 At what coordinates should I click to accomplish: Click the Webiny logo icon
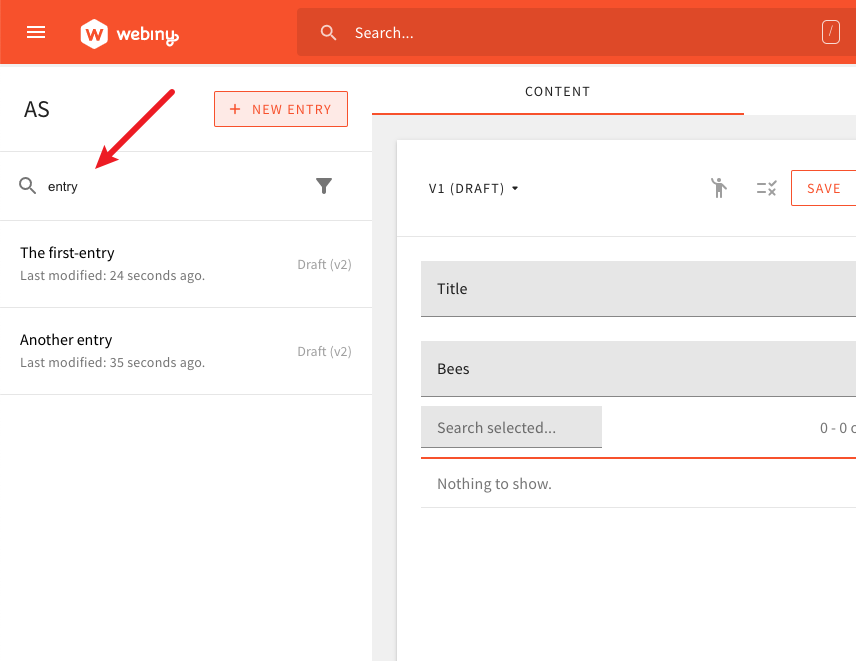[94, 32]
